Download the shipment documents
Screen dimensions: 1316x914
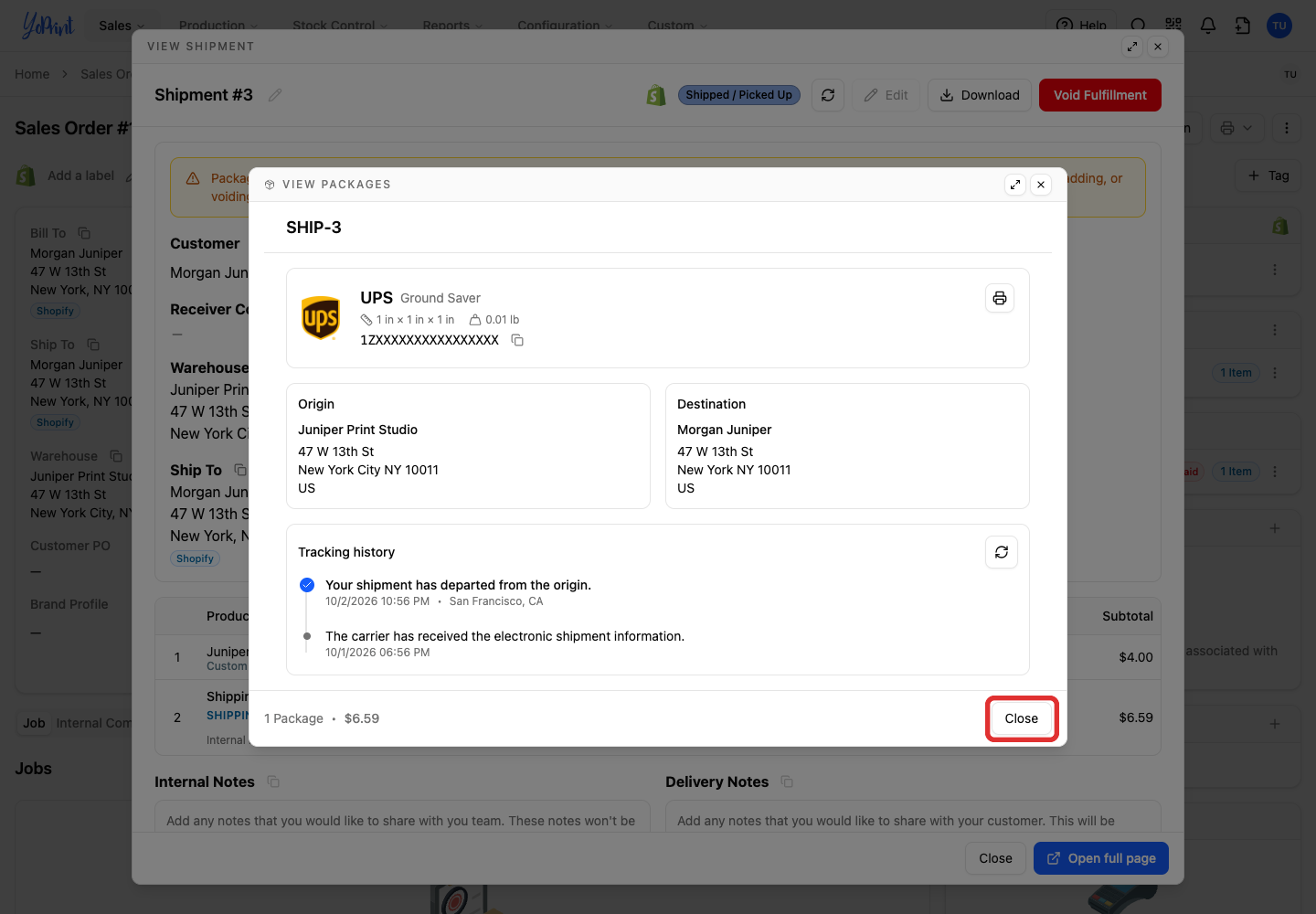point(980,95)
